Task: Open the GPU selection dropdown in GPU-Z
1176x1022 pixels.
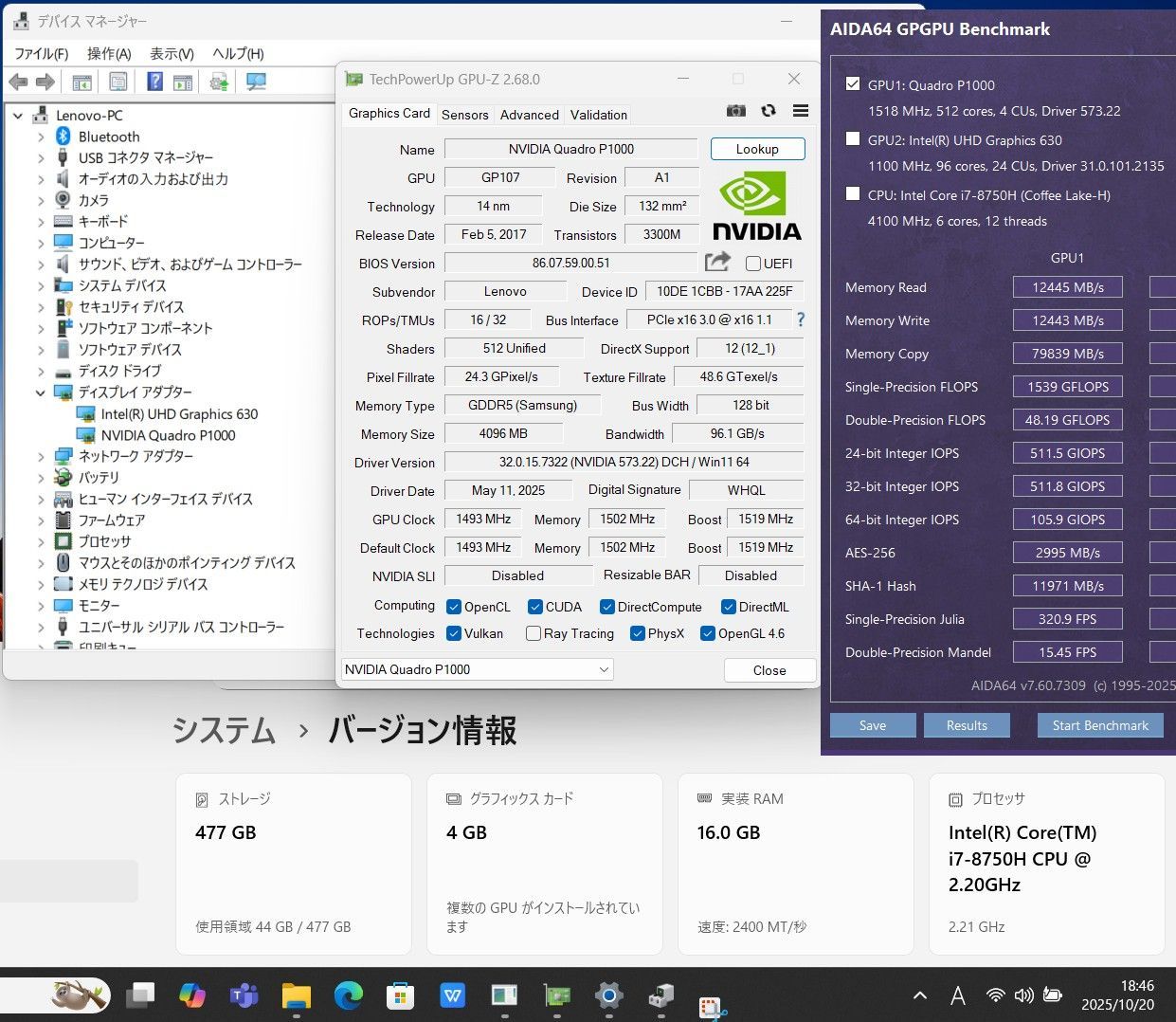Action: pos(604,669)
